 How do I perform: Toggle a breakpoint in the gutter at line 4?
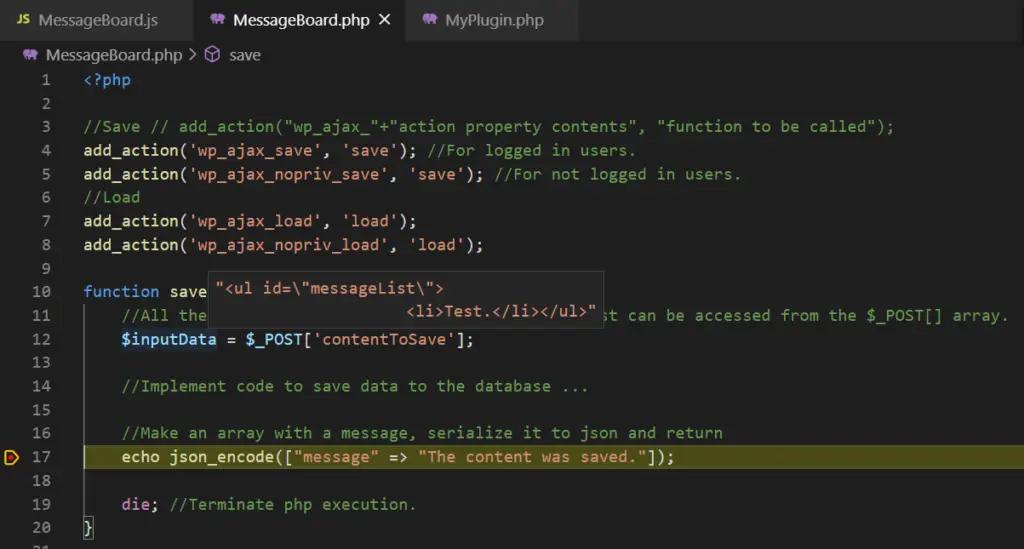pos(12,150)
